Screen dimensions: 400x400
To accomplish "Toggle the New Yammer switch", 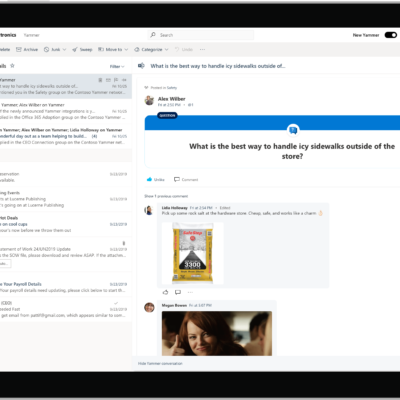I will (390, 35).
